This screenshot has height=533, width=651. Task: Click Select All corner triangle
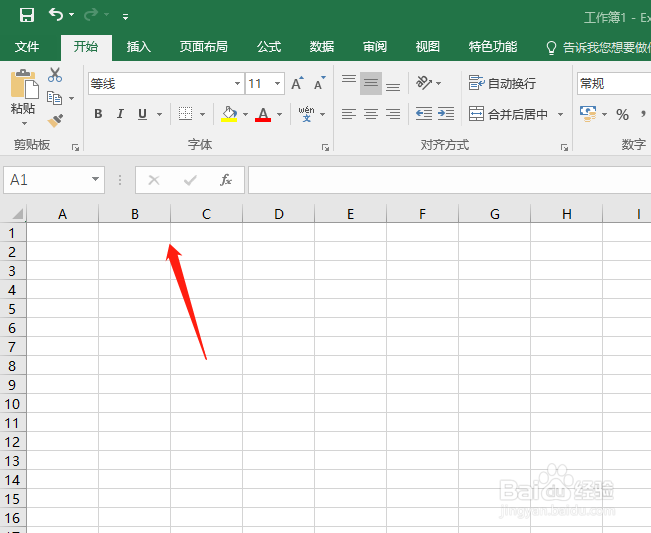pyautogui.click(x=17, y=214)
